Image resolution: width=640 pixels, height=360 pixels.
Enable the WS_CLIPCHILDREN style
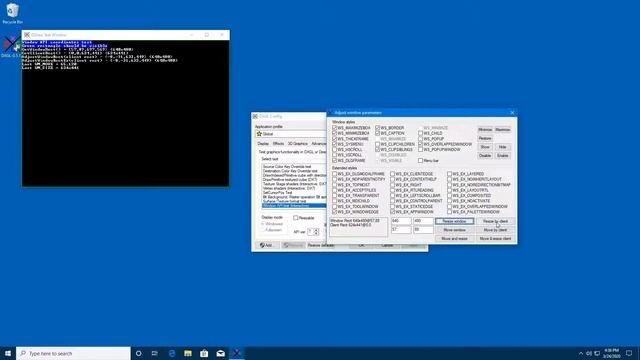(395, 144)
